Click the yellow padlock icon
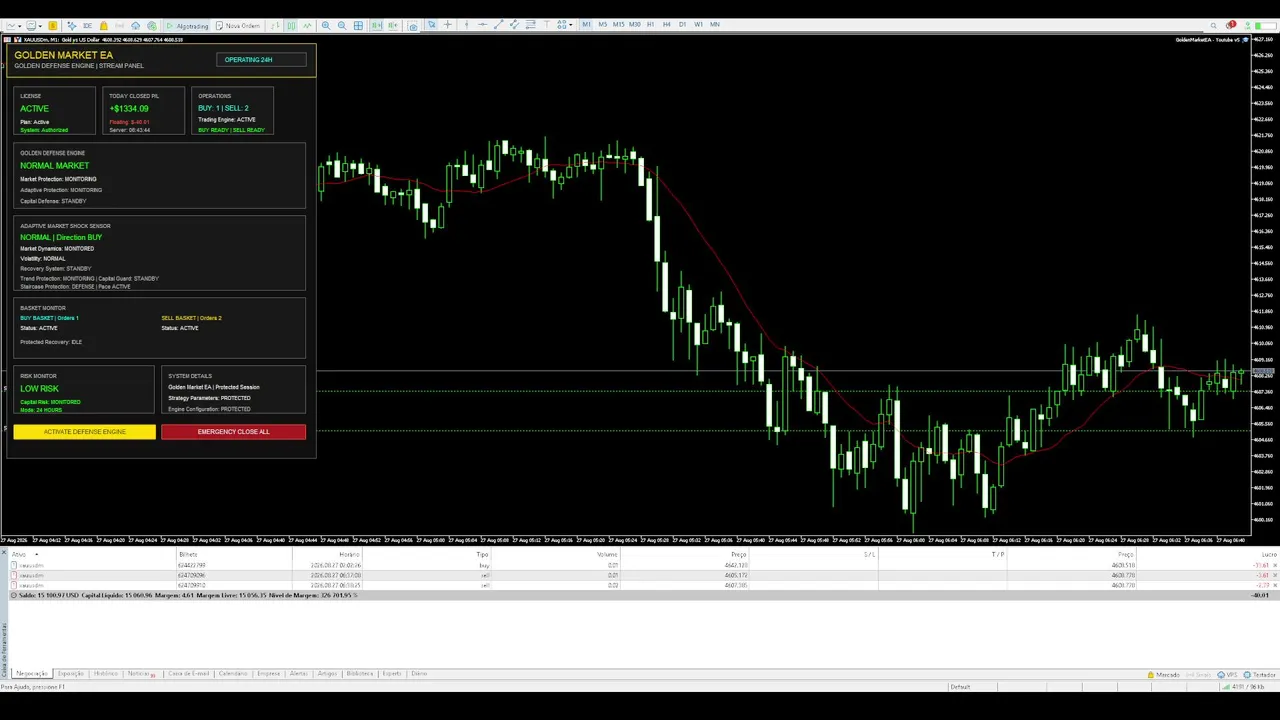Viewport: 1280px width, 720px height. (103, 25)
